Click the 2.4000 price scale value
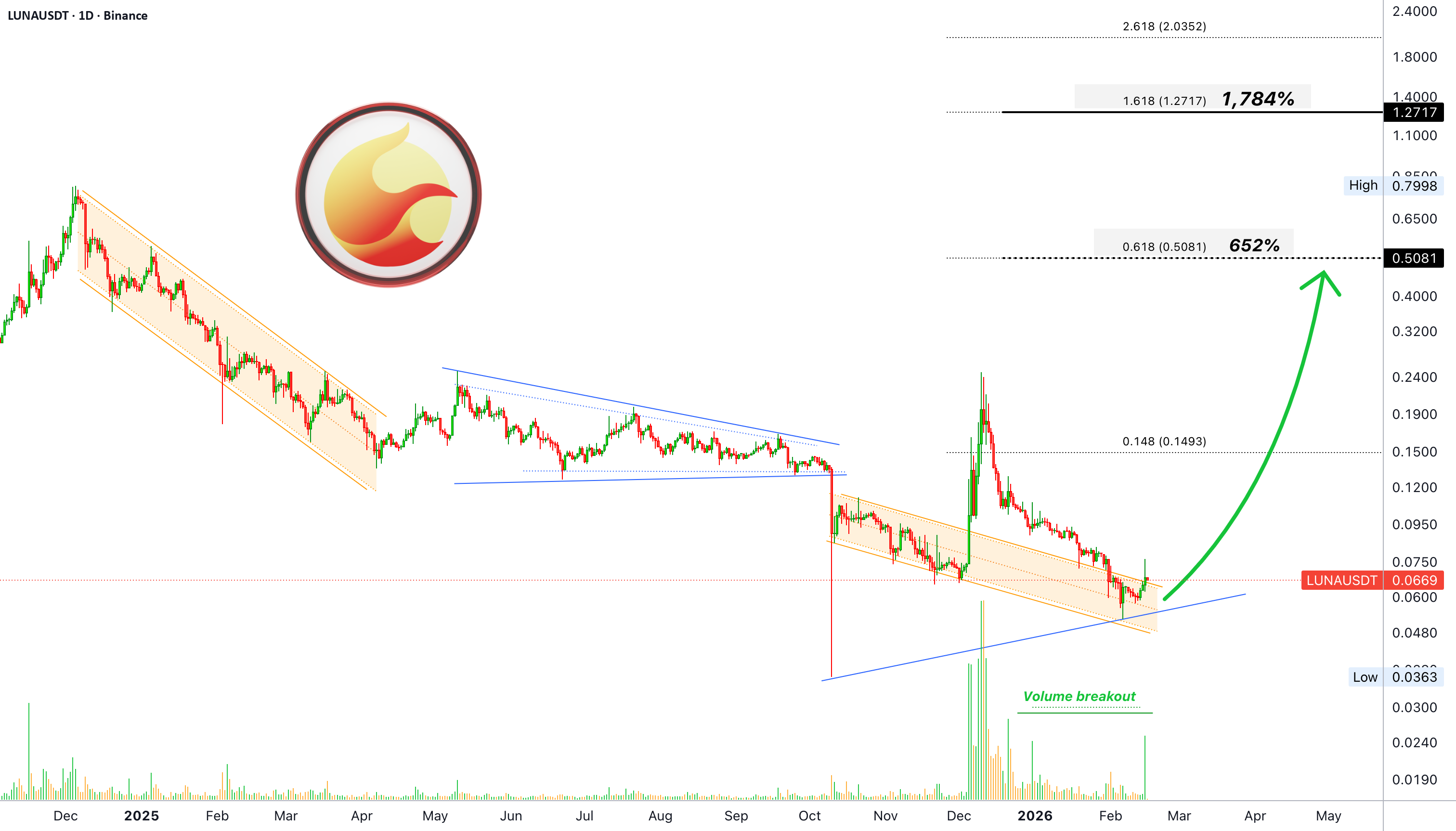This screenshot has width=1456, height=831. click(x=1414, y=12)
